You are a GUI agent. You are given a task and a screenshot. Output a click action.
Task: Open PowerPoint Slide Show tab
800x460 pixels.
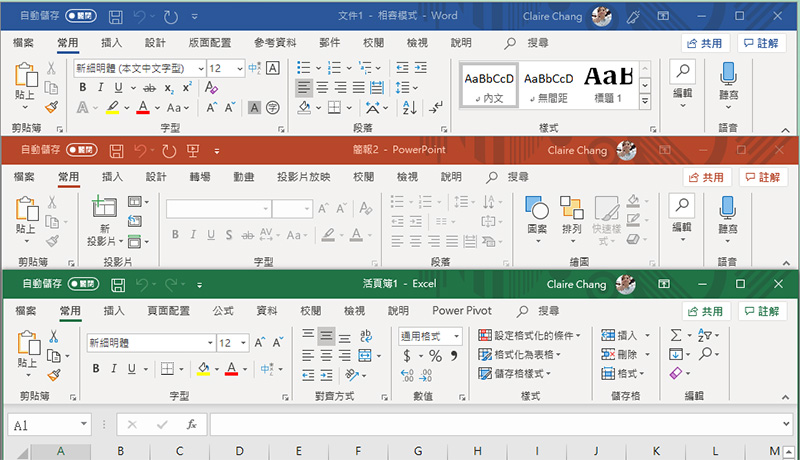(304, 177)
